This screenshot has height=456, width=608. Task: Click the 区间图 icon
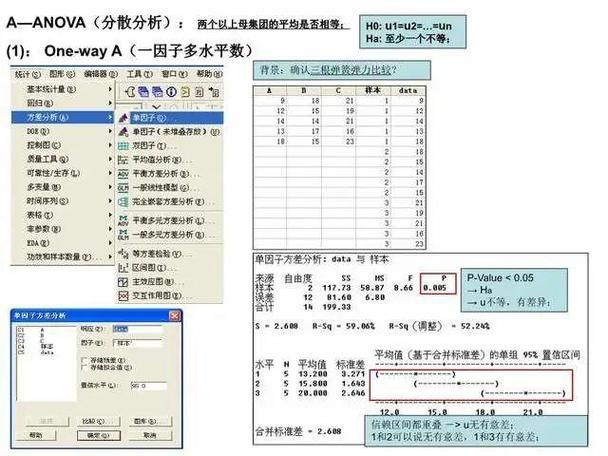pyautogui.click(x=123, y=268)
